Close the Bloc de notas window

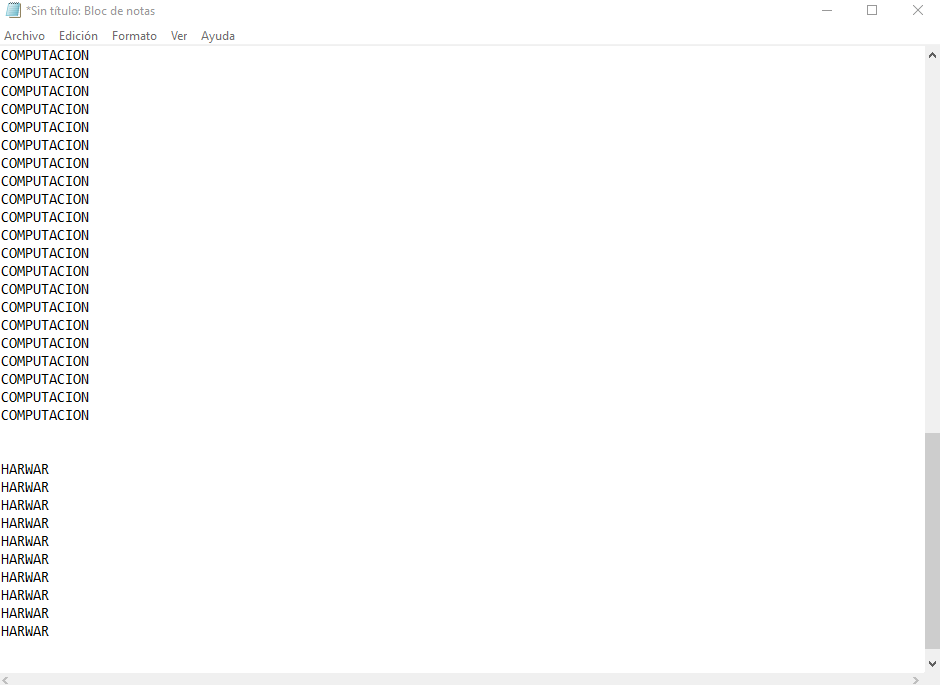[x=918, y=11]
